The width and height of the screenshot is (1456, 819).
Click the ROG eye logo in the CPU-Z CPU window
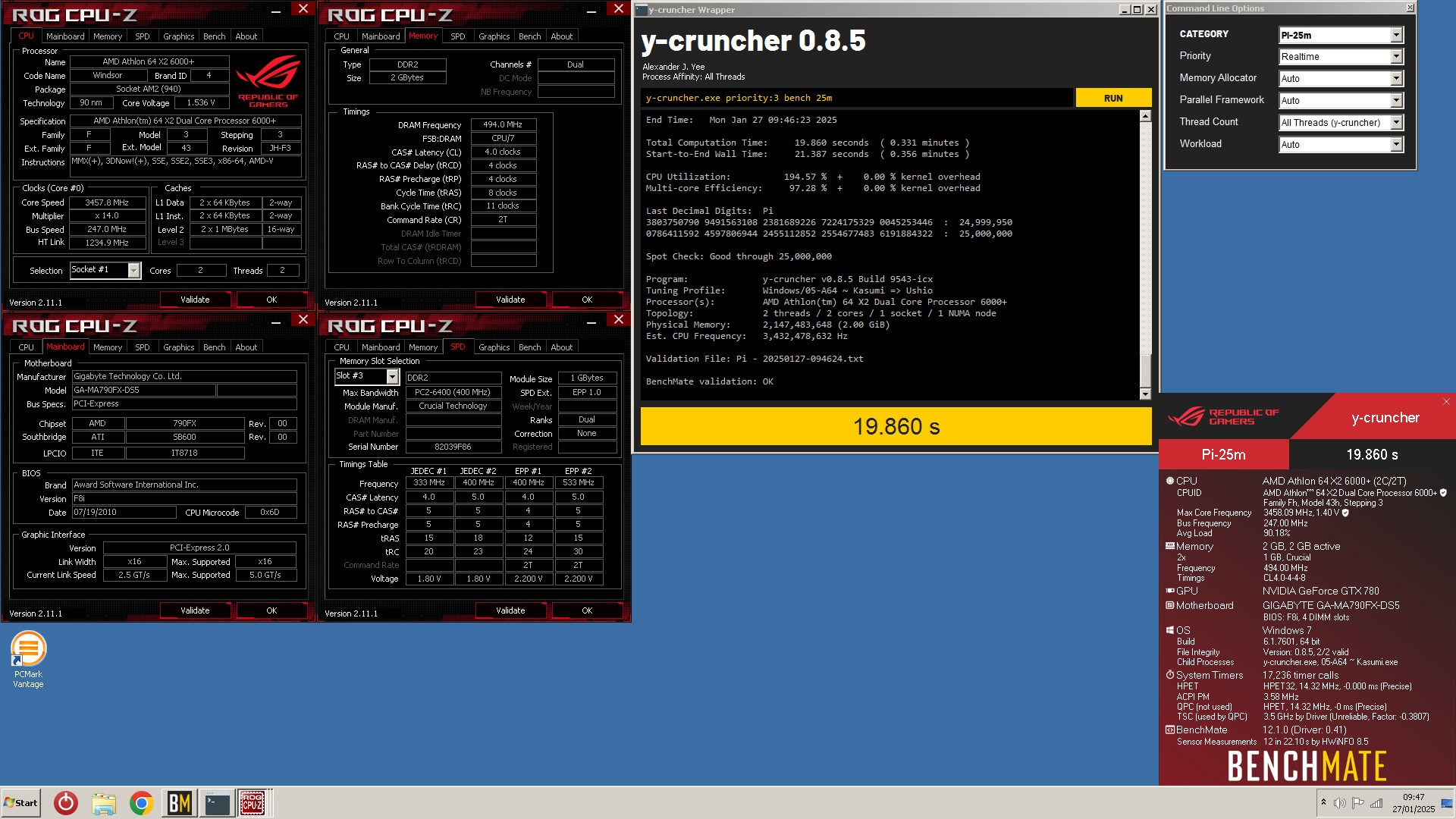pos(268,82)
